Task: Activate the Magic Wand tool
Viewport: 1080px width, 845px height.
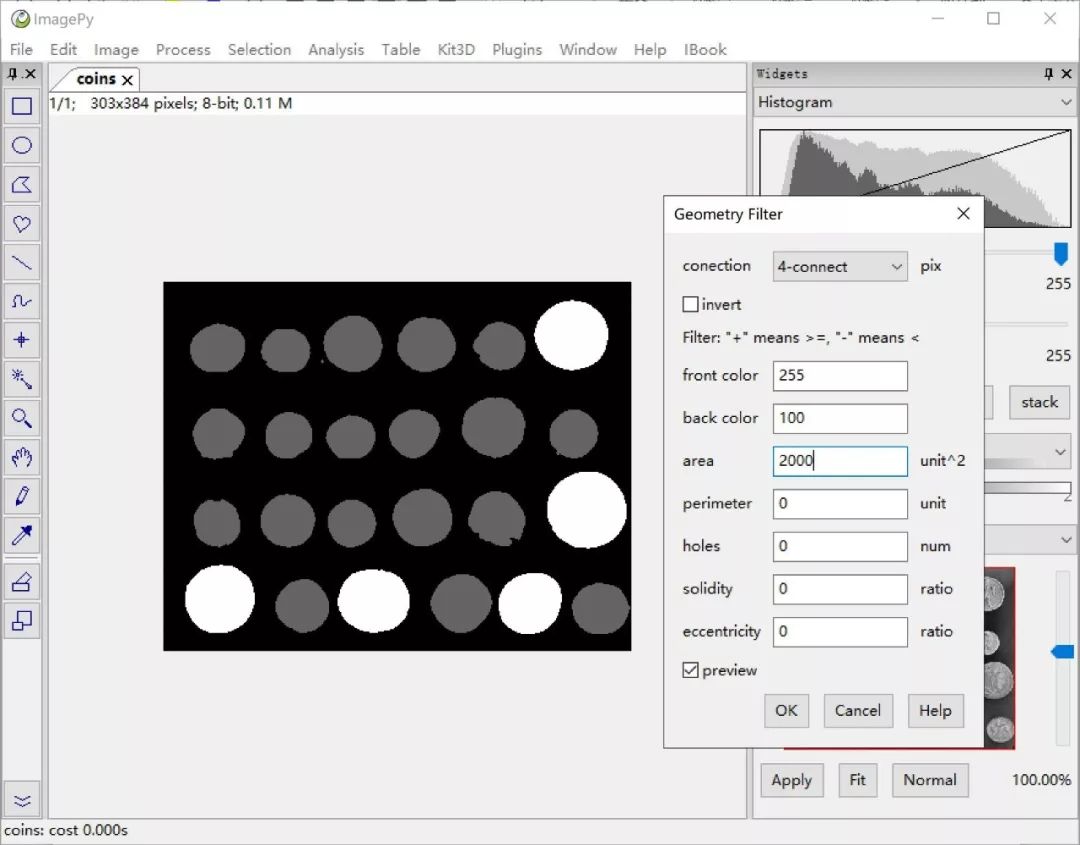Action: pyautogui.click(x=22, y=379)
